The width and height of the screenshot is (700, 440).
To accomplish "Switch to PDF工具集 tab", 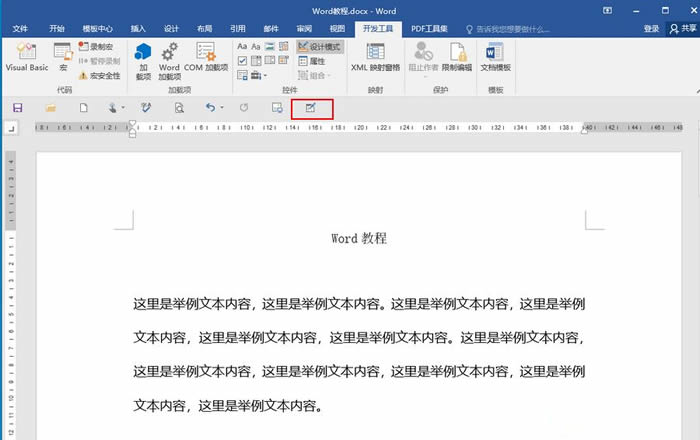I will pyautogui.click(x=429, y=29).
